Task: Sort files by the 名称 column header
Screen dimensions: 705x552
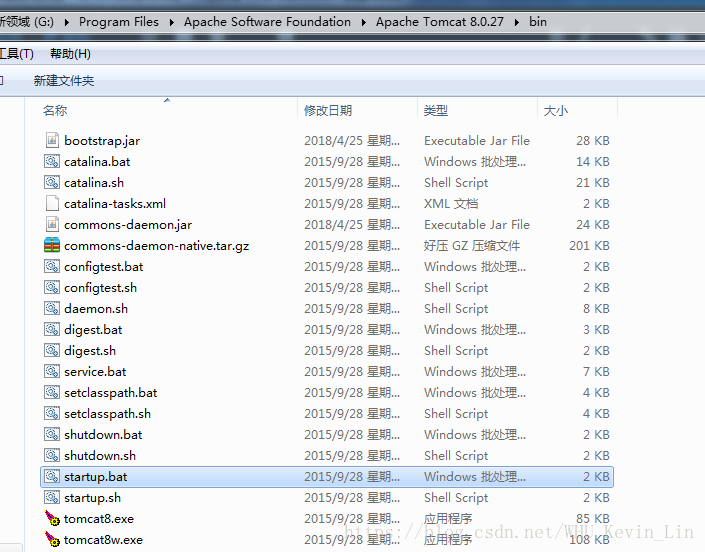Action: pyautogui.click(x=55, y=111)
